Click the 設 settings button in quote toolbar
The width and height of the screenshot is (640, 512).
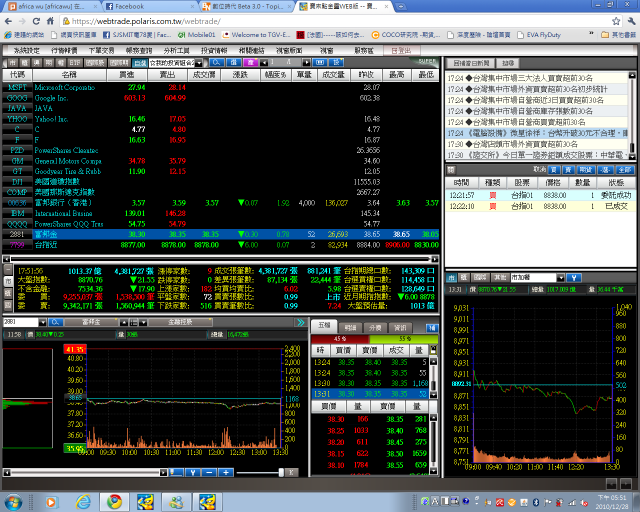coord(336,62)
